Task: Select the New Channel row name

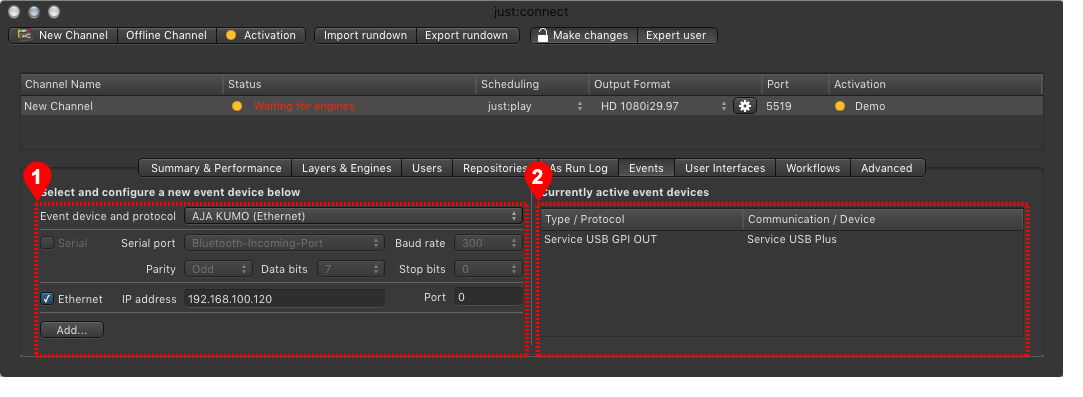Action: click(58, 106)
